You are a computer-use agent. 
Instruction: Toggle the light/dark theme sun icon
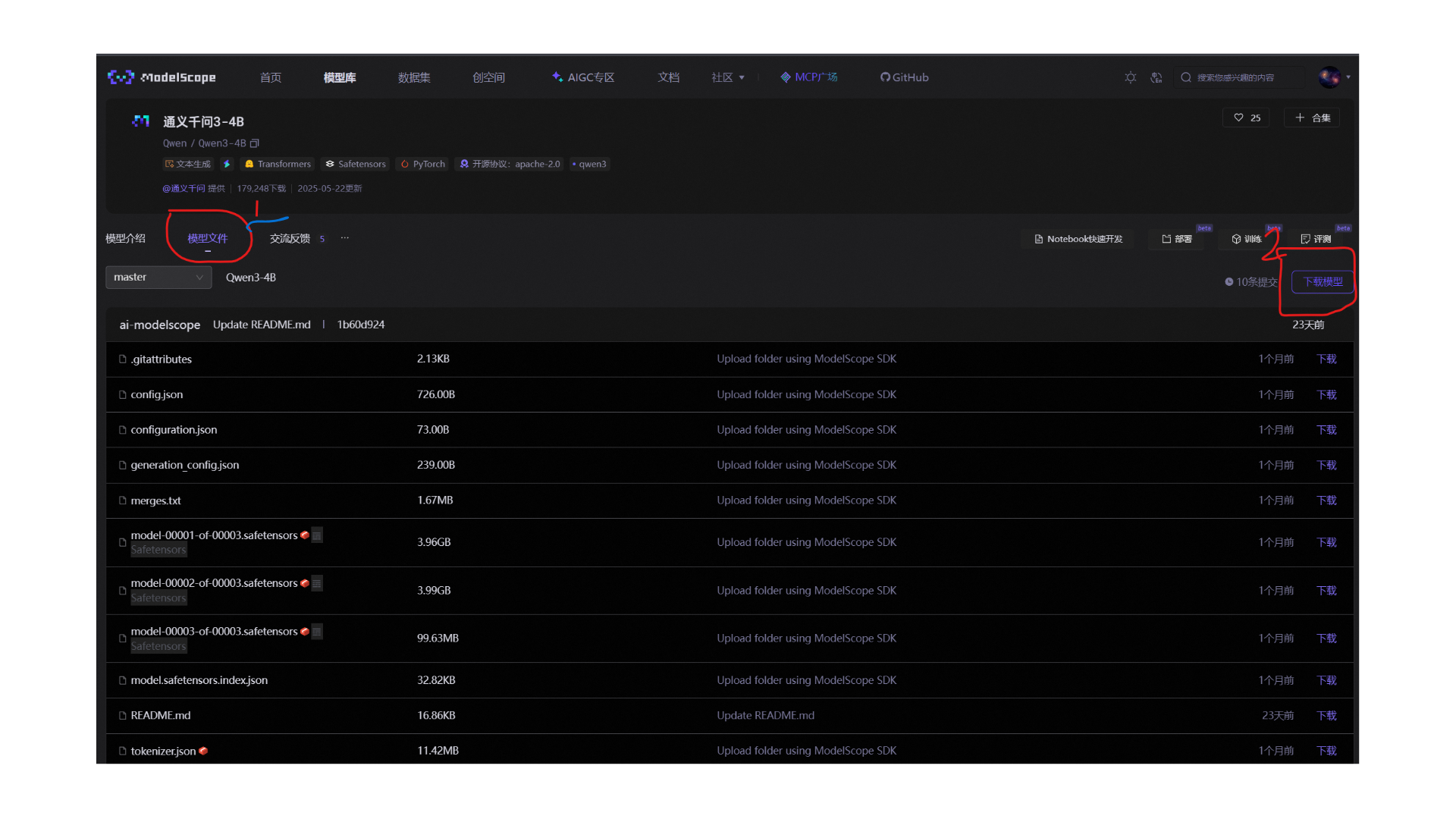tap(1130, 77)
